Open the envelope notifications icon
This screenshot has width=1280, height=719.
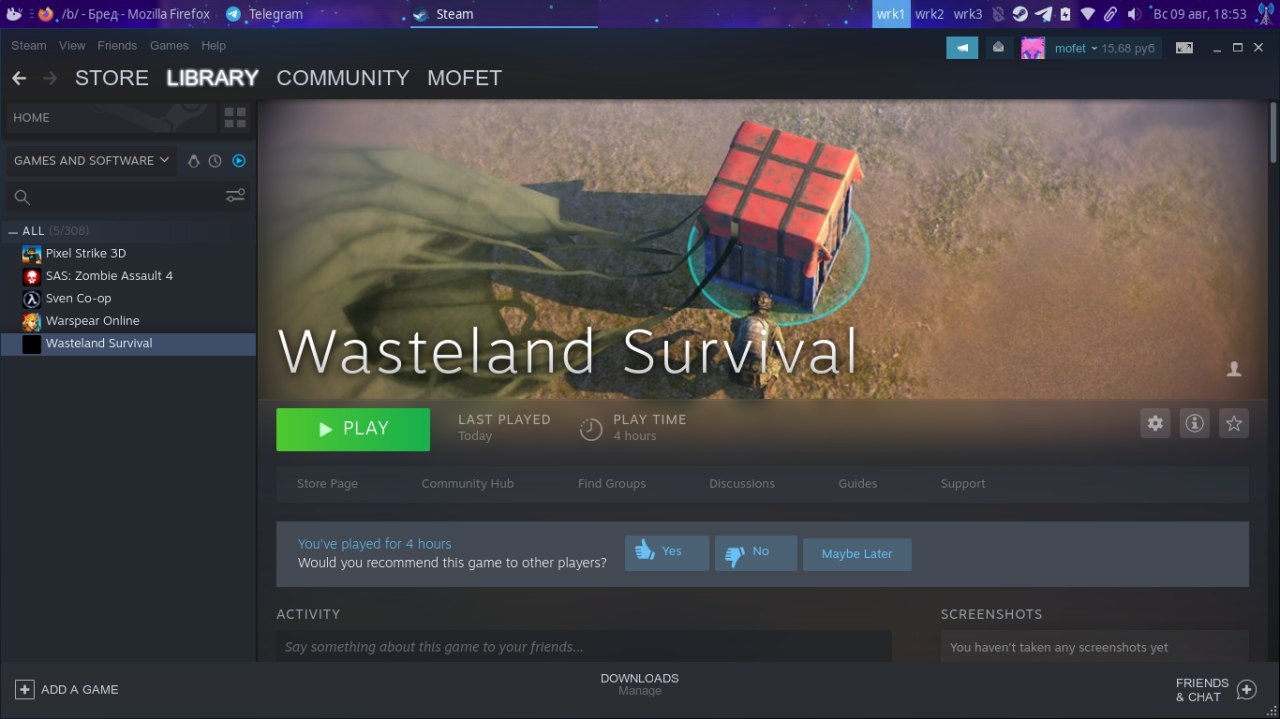pyautogui.click(x=998, y=47)
